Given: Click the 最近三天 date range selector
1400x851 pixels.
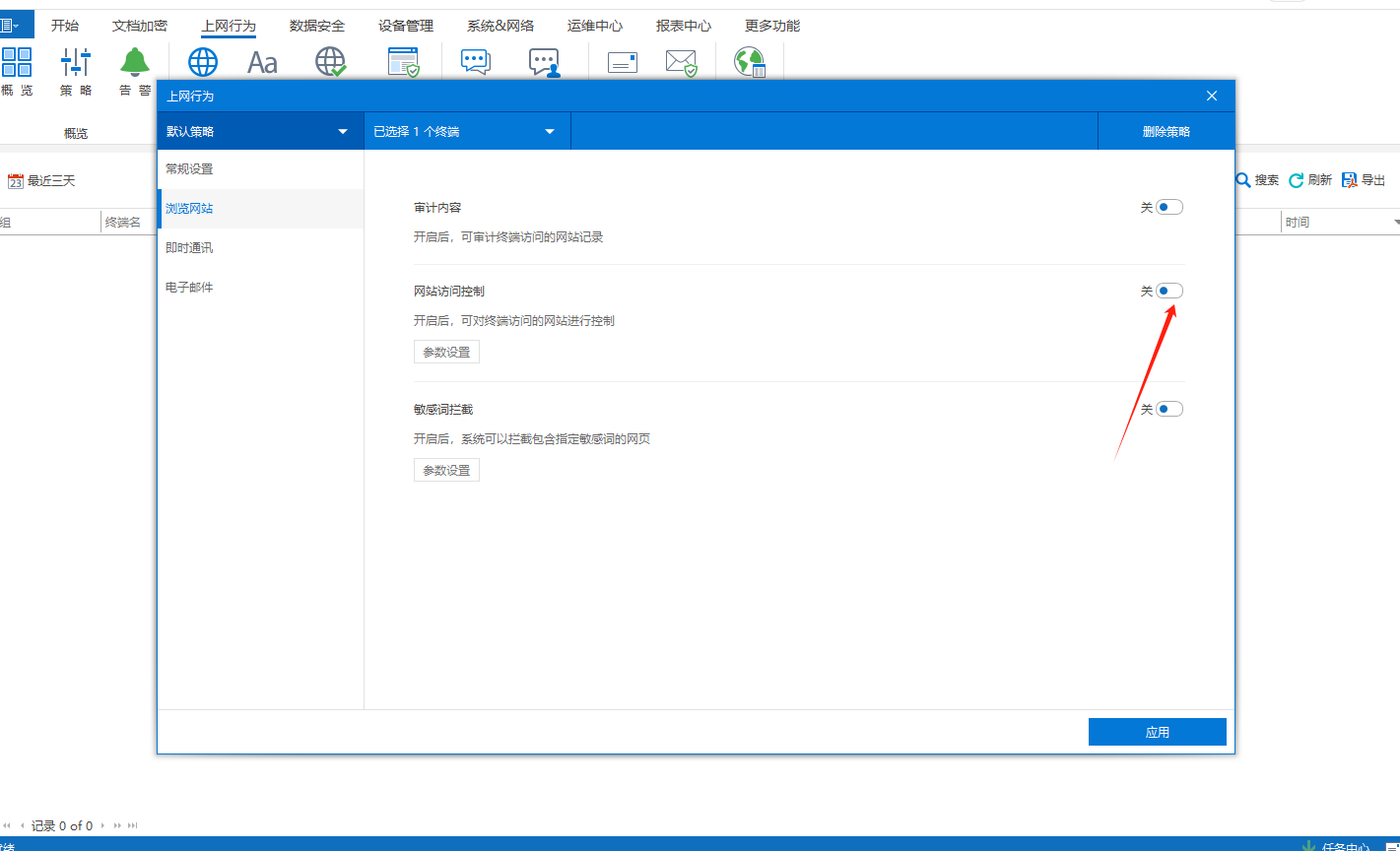Looking at the screenshot, I should pos(41,181).
